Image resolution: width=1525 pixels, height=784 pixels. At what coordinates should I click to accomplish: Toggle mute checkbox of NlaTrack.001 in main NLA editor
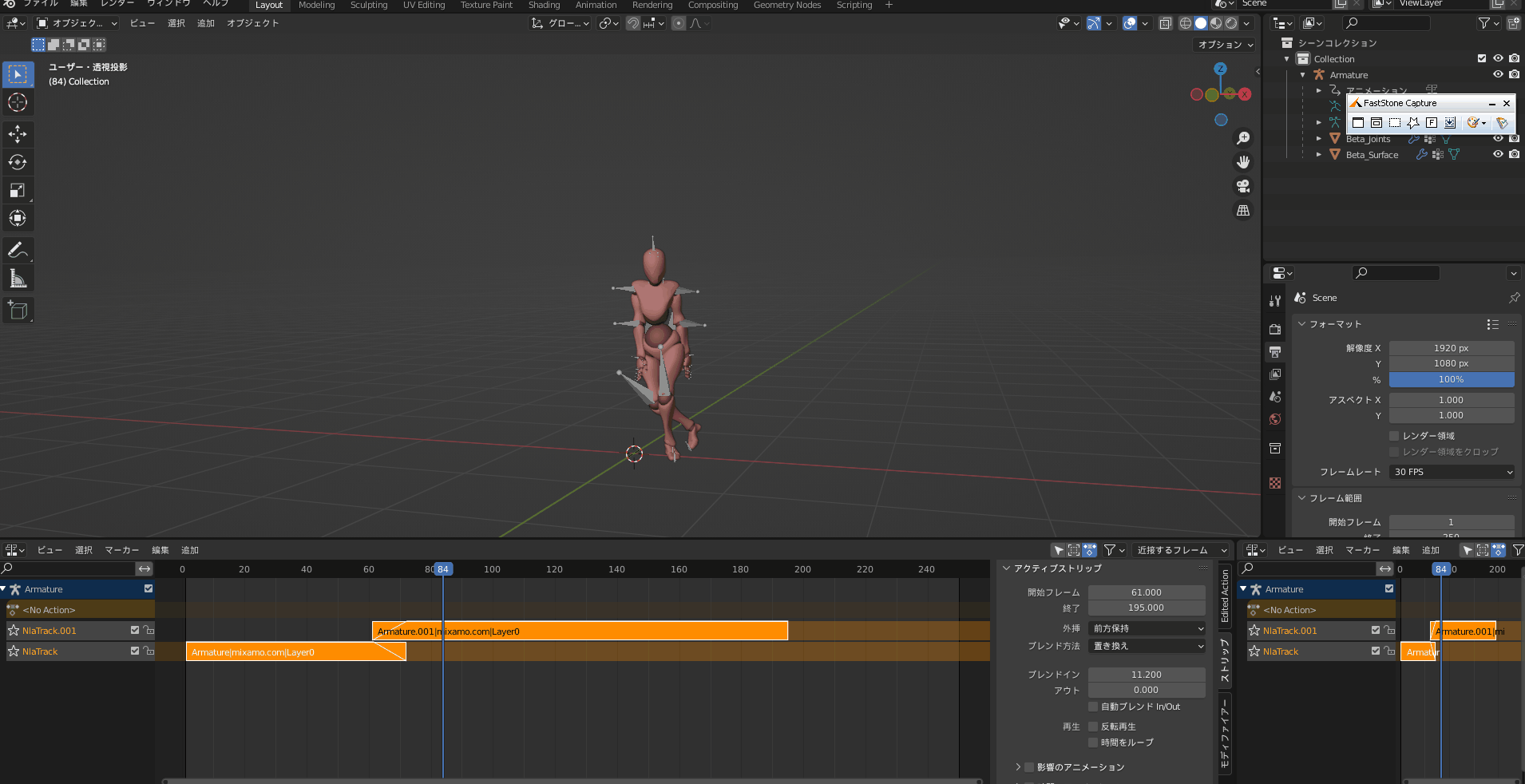[x=135, y=630]
